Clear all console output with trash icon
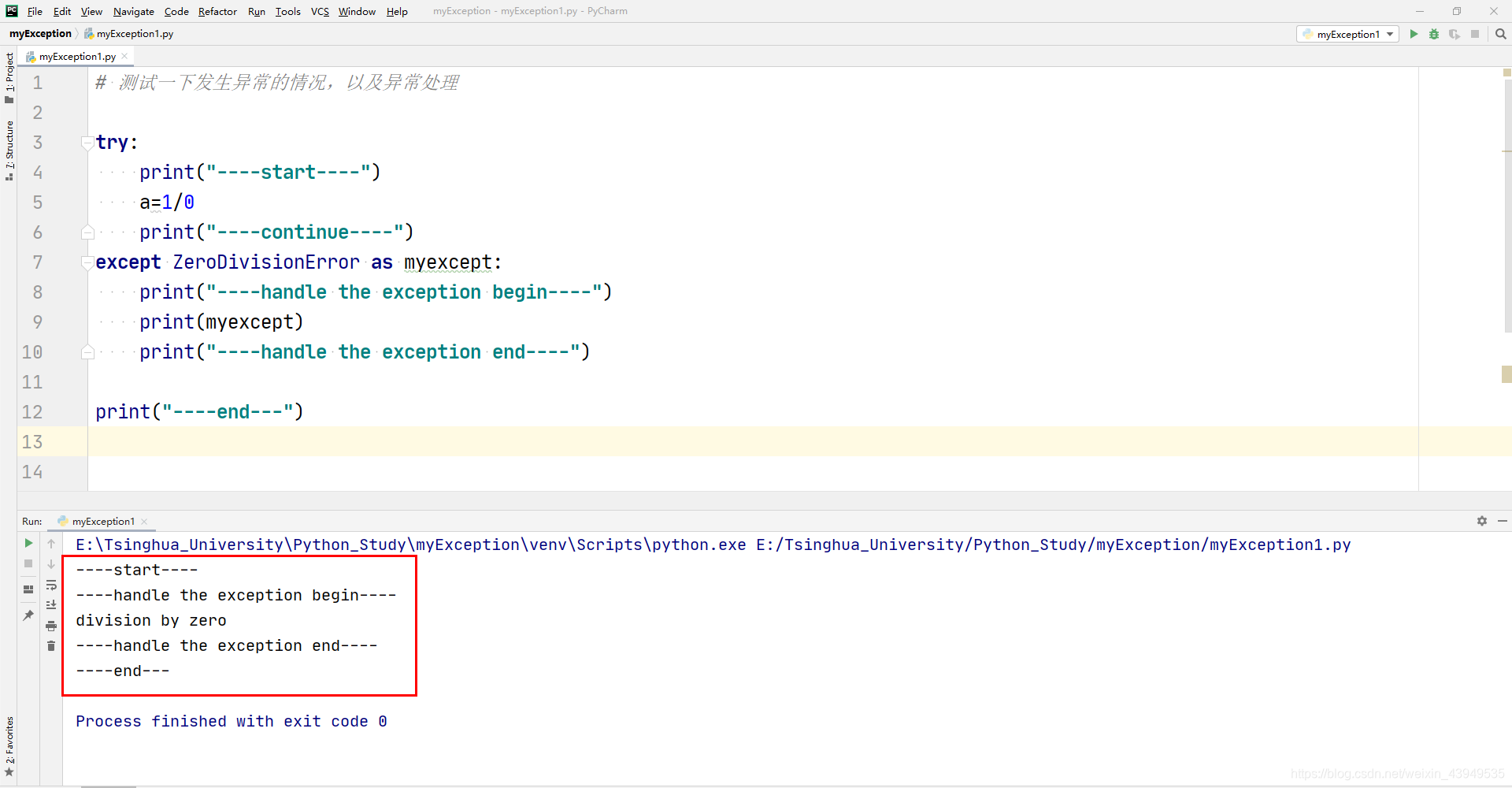 51,646
